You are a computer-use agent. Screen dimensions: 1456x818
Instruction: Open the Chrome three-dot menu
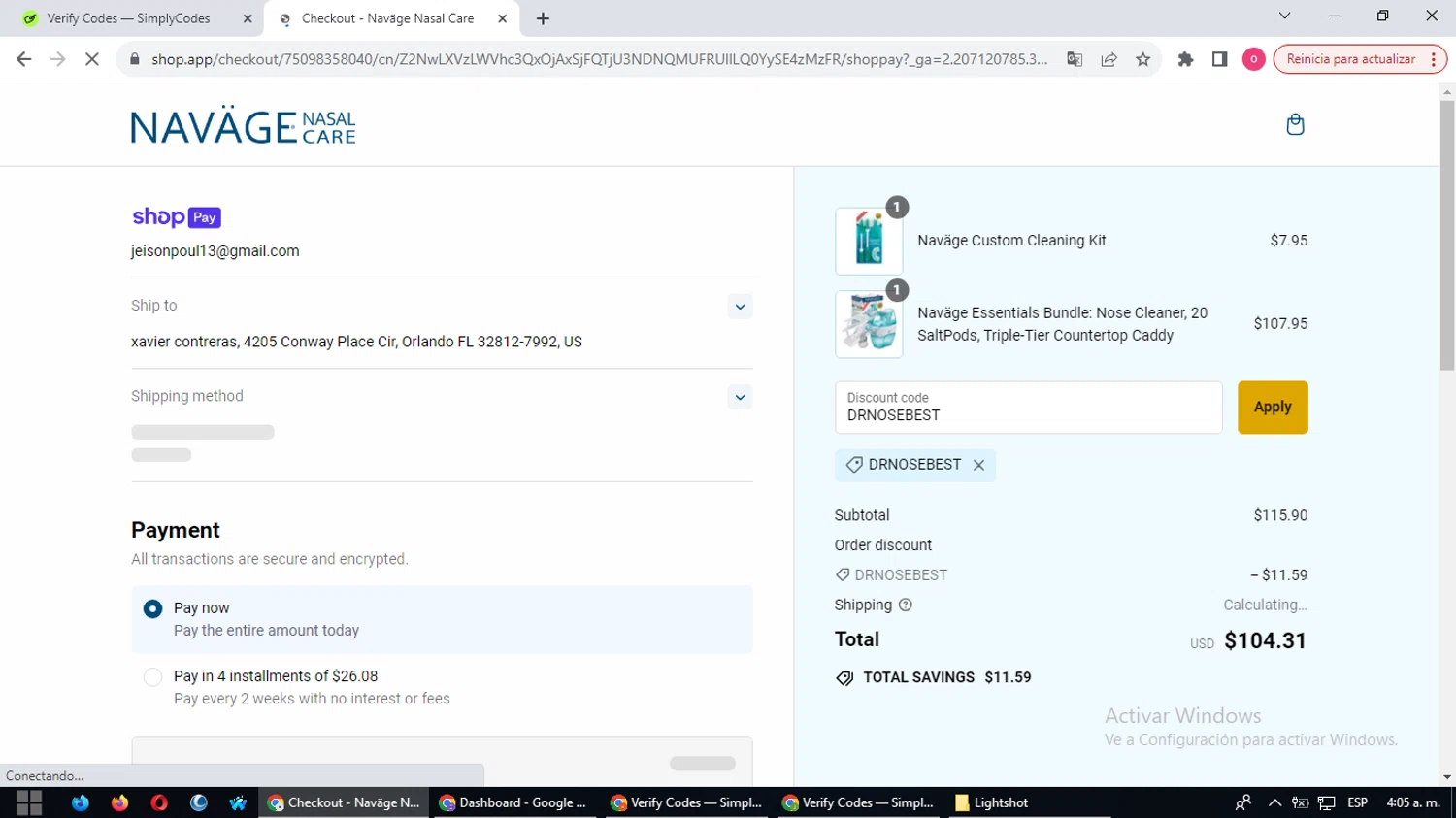point(1434,59)
